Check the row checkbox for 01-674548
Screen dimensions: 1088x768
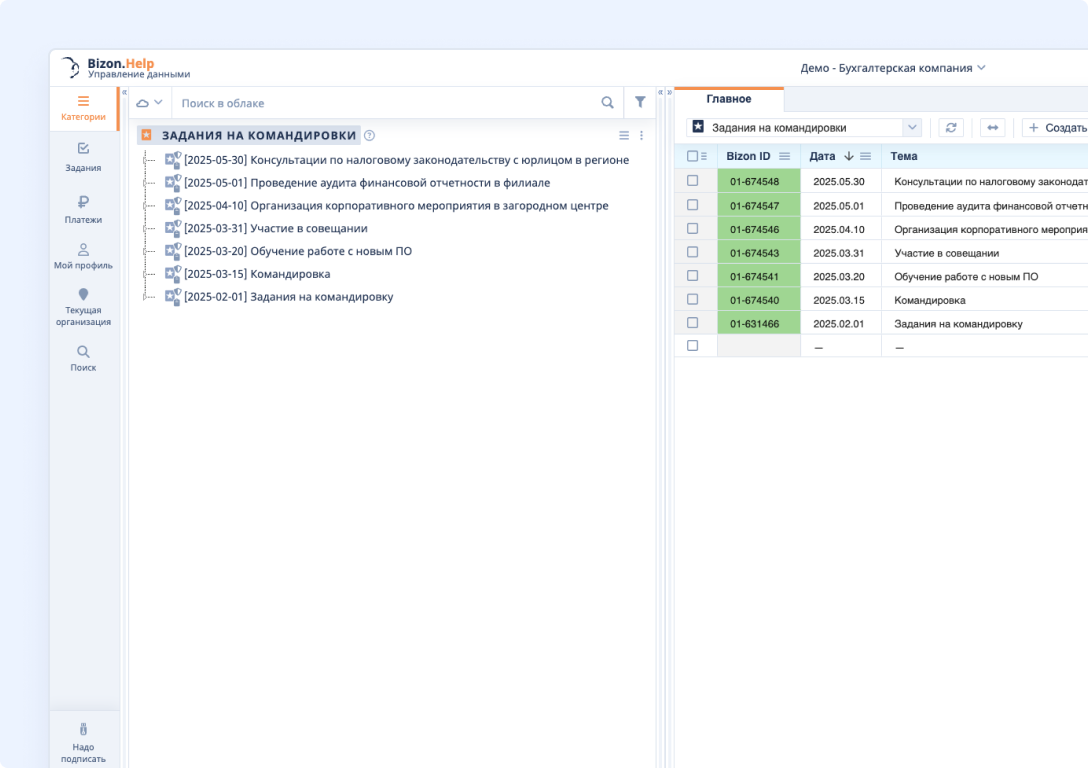tap(692, 181)
